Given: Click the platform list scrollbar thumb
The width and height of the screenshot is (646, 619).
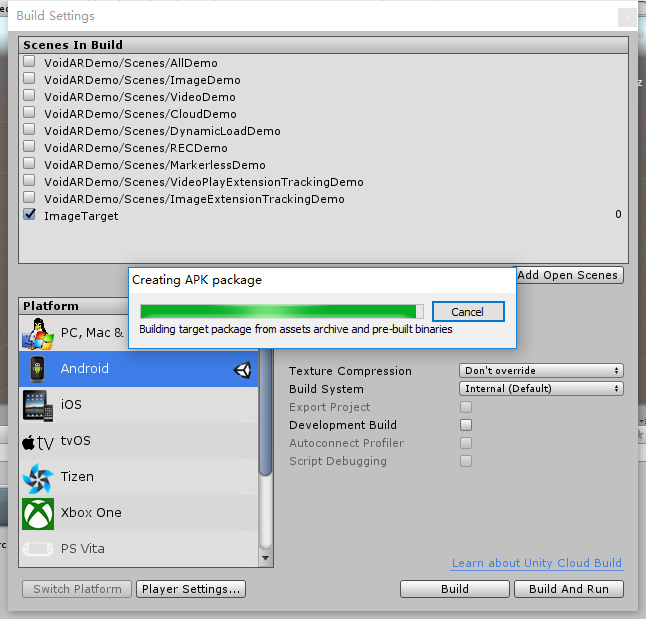Looking at the screenshot, I should coord(266,412).
